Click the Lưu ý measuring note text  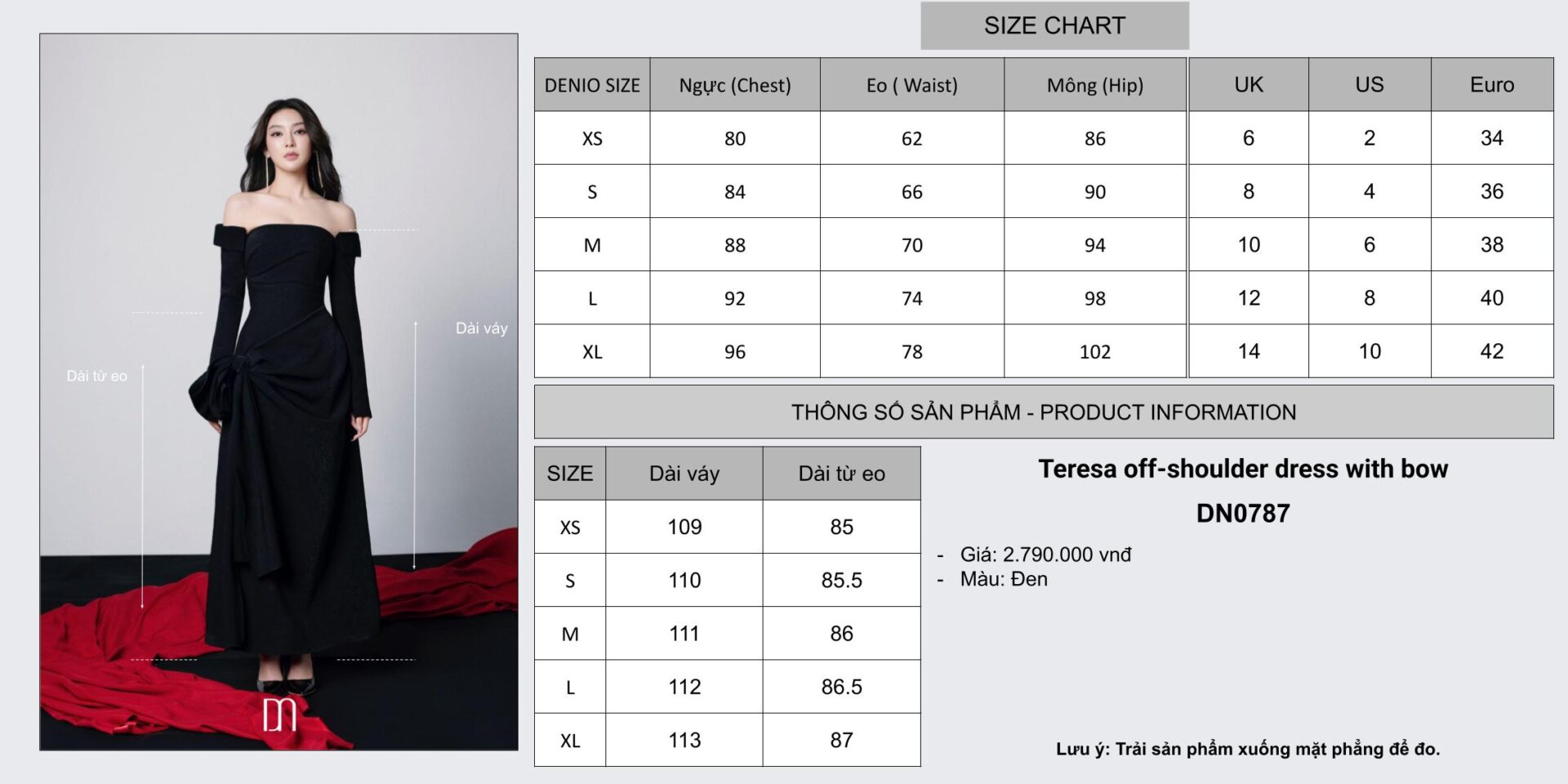tap(1247, 749)
